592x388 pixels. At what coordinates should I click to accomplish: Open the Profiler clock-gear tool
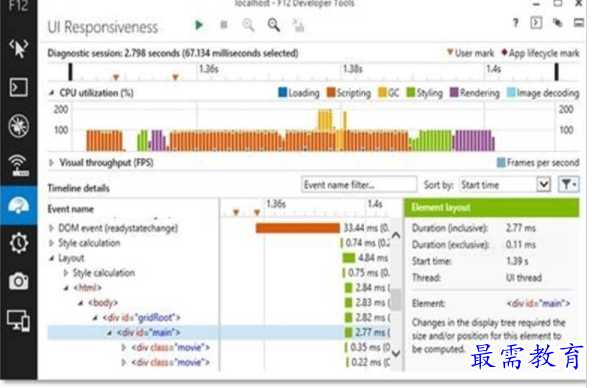point(18,243)
